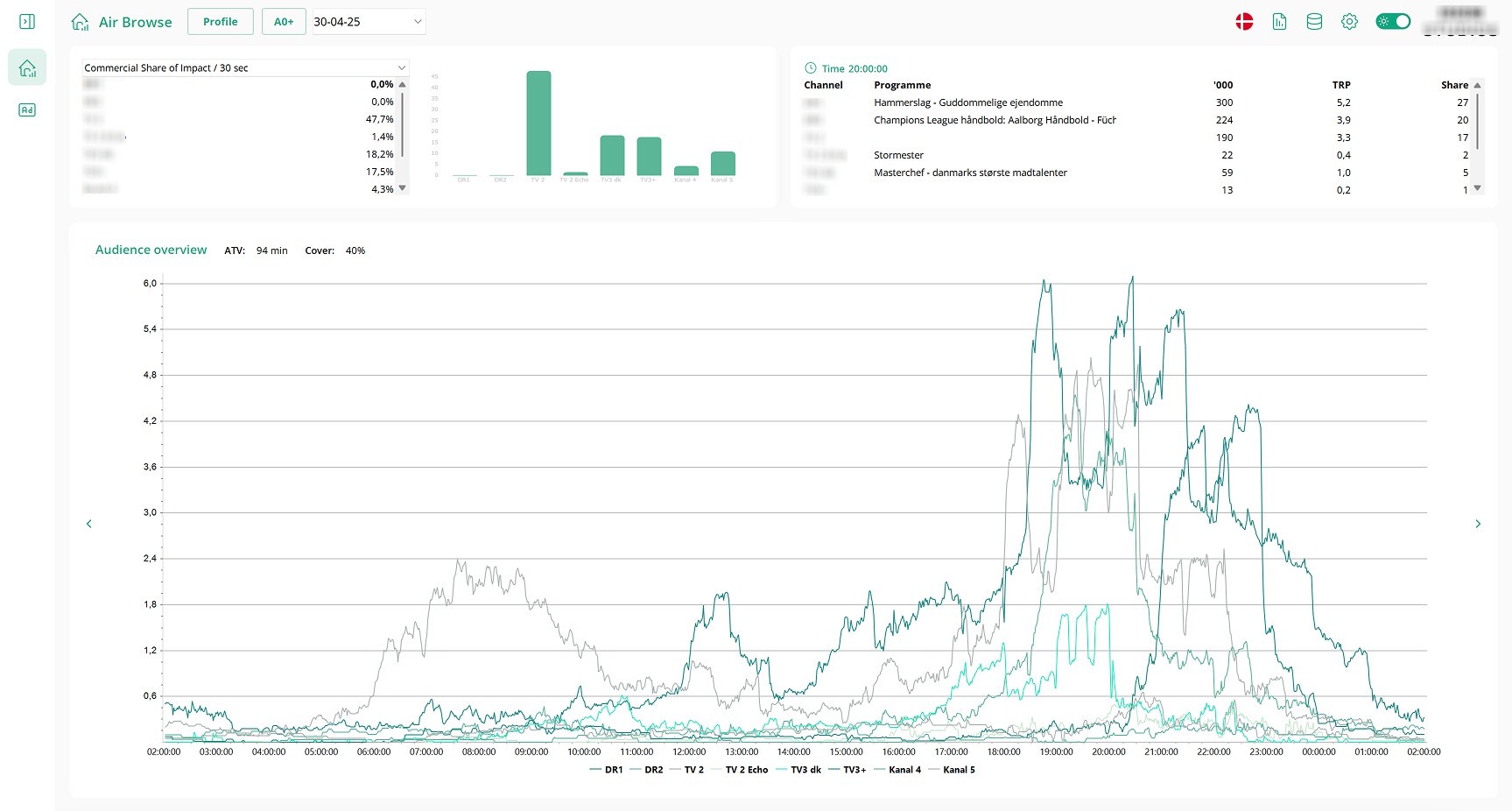Viewport: 1512px width, 811px height.
Task: Open the 30-04-25 date dropdown
Action: pos(369,22)
